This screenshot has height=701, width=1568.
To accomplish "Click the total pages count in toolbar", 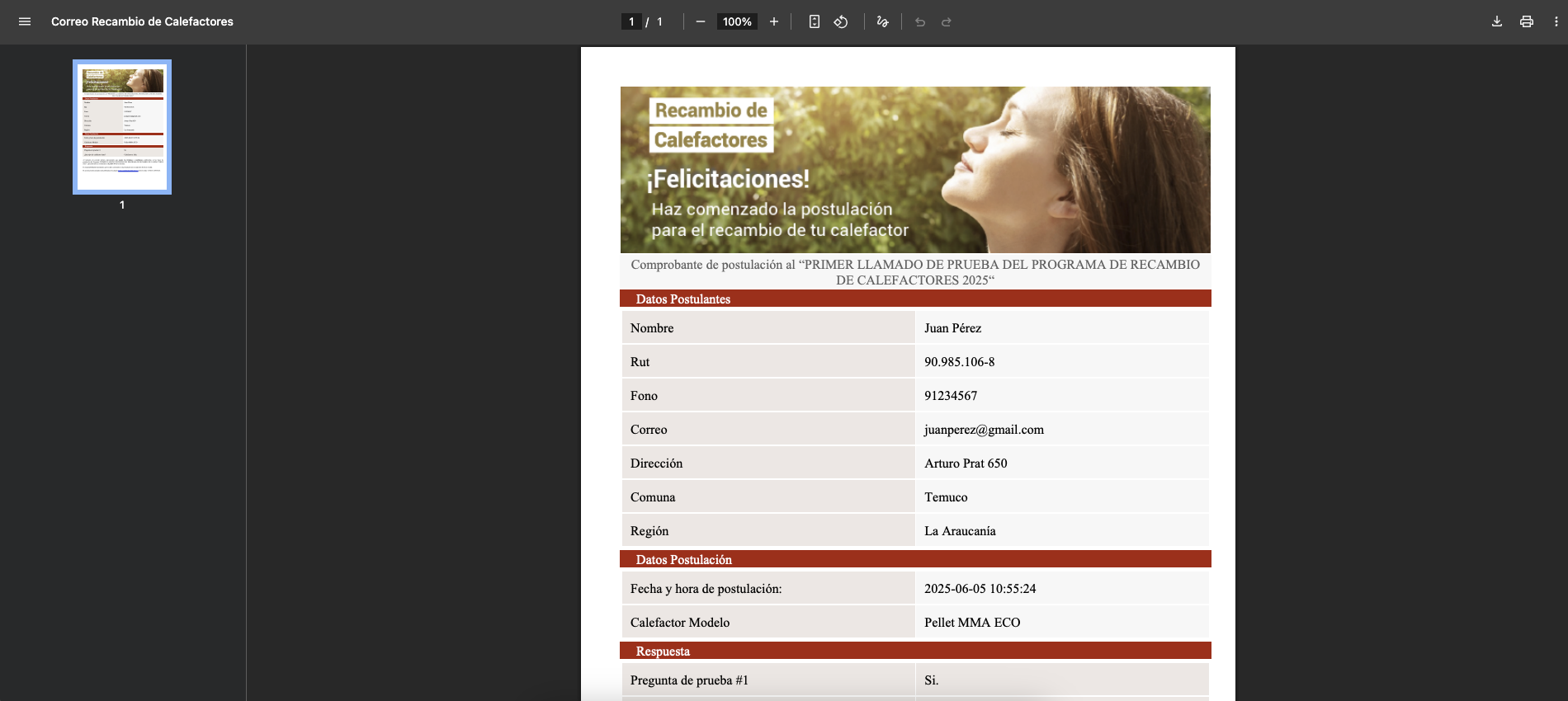I will tap(659, 21).
